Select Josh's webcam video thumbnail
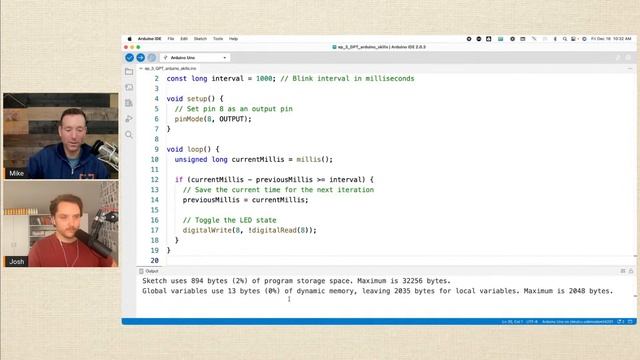Viewport: 640px width, 360px height. tap(61, 224)
